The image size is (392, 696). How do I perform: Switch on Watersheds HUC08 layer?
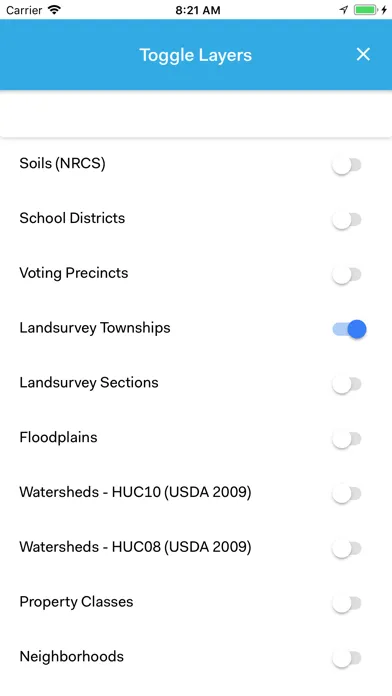tap(347, 549)
